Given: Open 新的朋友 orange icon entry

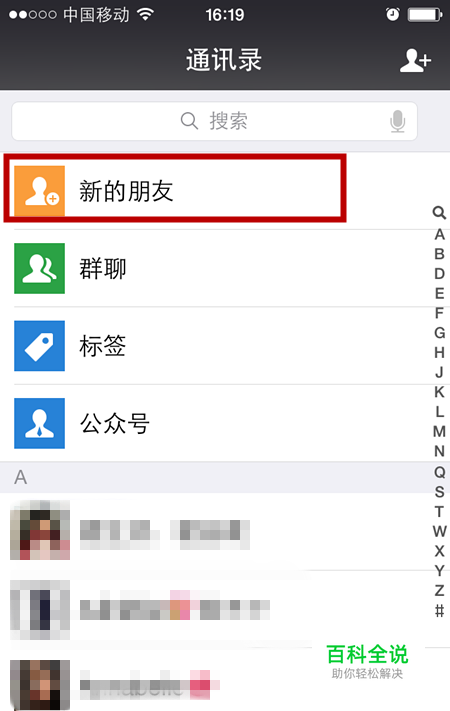Looking at the screenshot, I should (39, 191).
